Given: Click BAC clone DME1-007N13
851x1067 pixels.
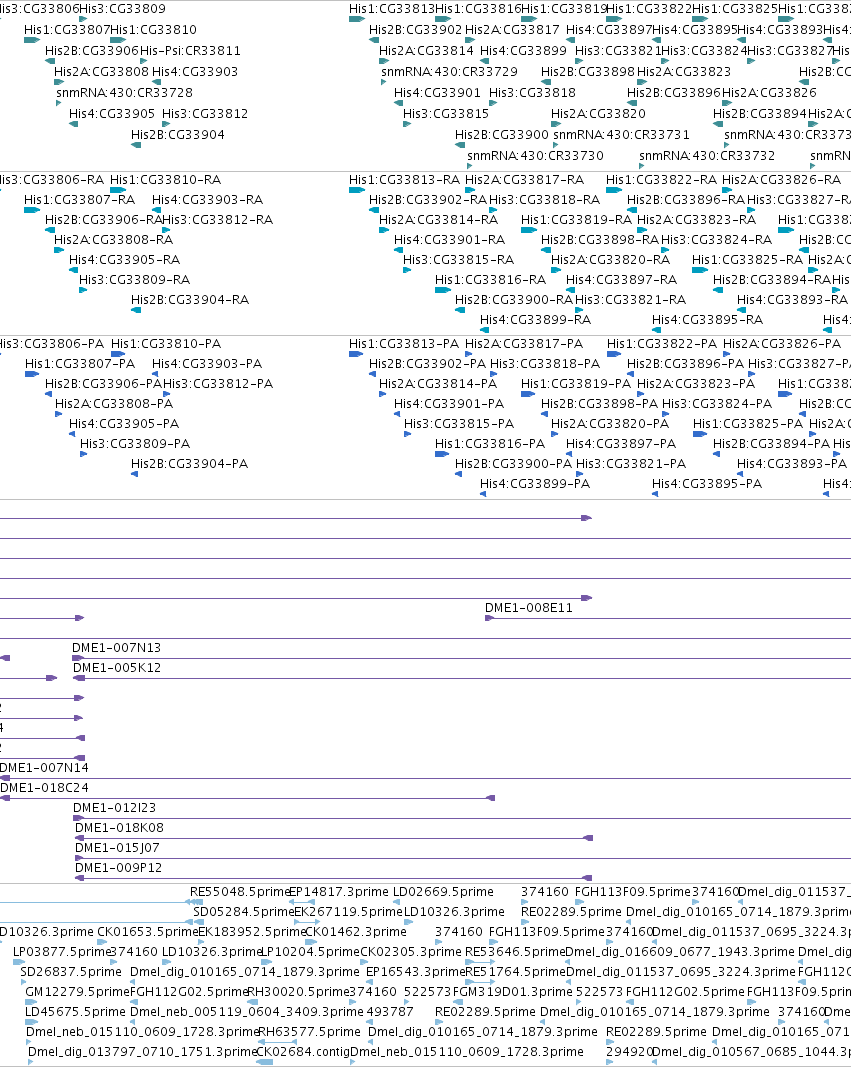Looking at the screenshot, I should (x=116, y=649).
